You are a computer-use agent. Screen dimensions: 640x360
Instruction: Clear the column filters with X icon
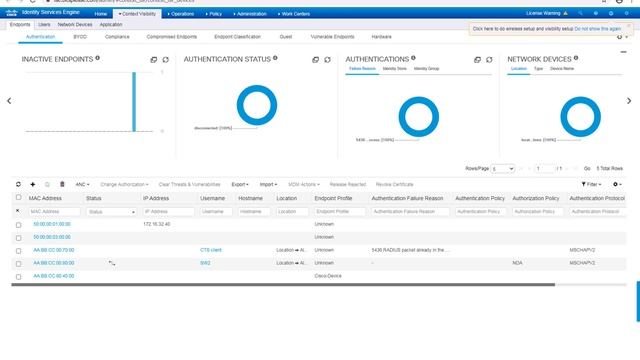point(18,211)
